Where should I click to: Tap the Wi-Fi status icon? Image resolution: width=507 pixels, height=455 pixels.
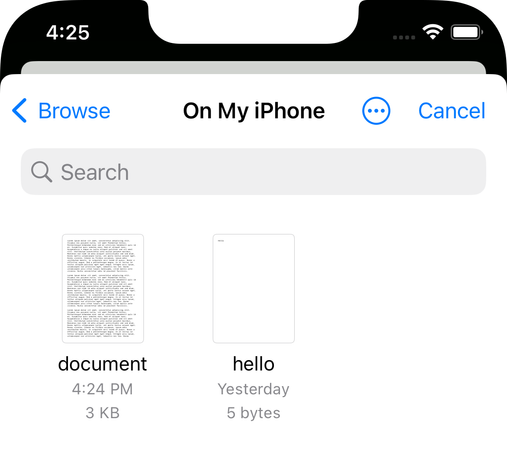point(433,32)
